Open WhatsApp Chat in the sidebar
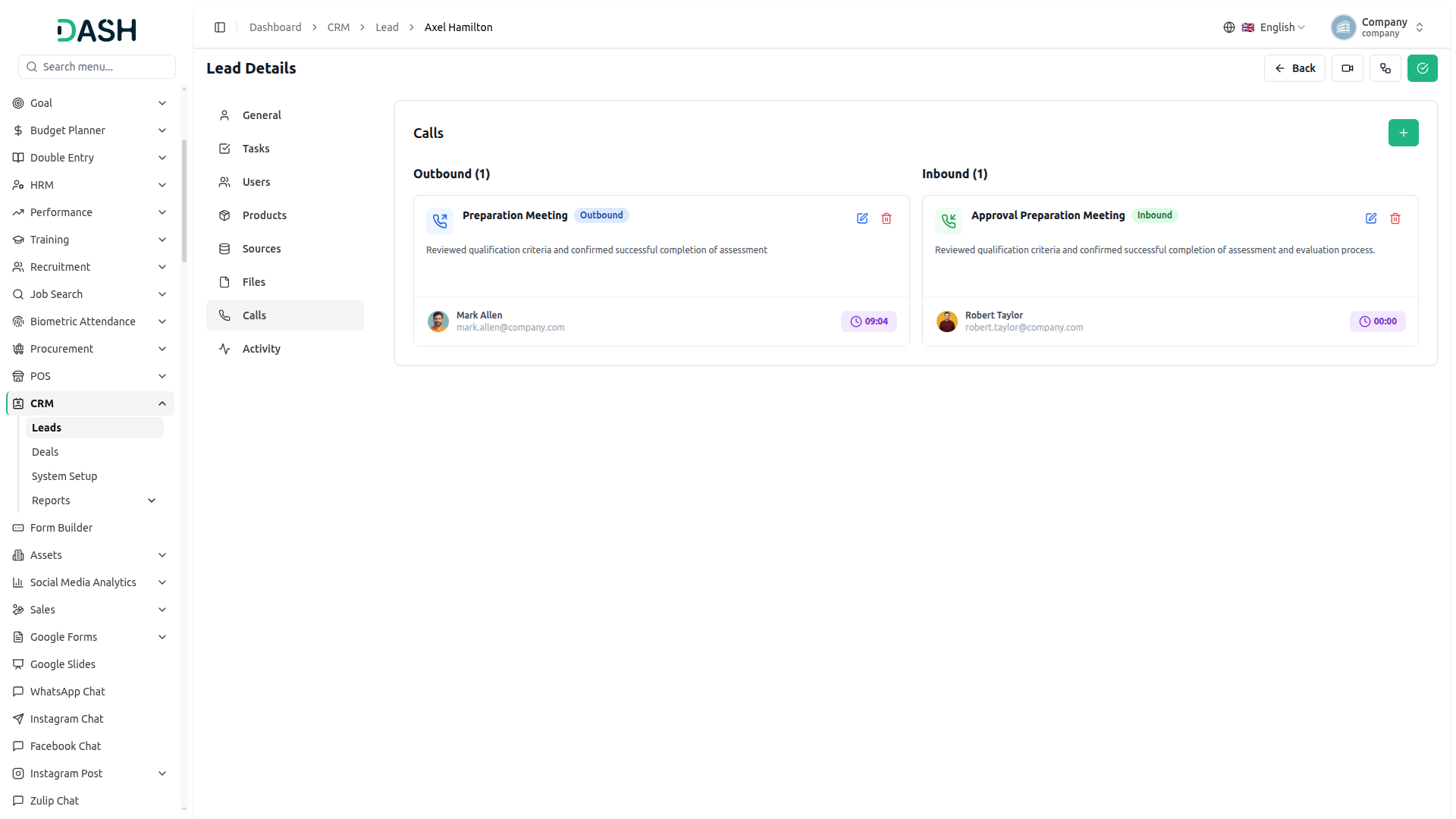1456x819 pixels. [90, 692]
